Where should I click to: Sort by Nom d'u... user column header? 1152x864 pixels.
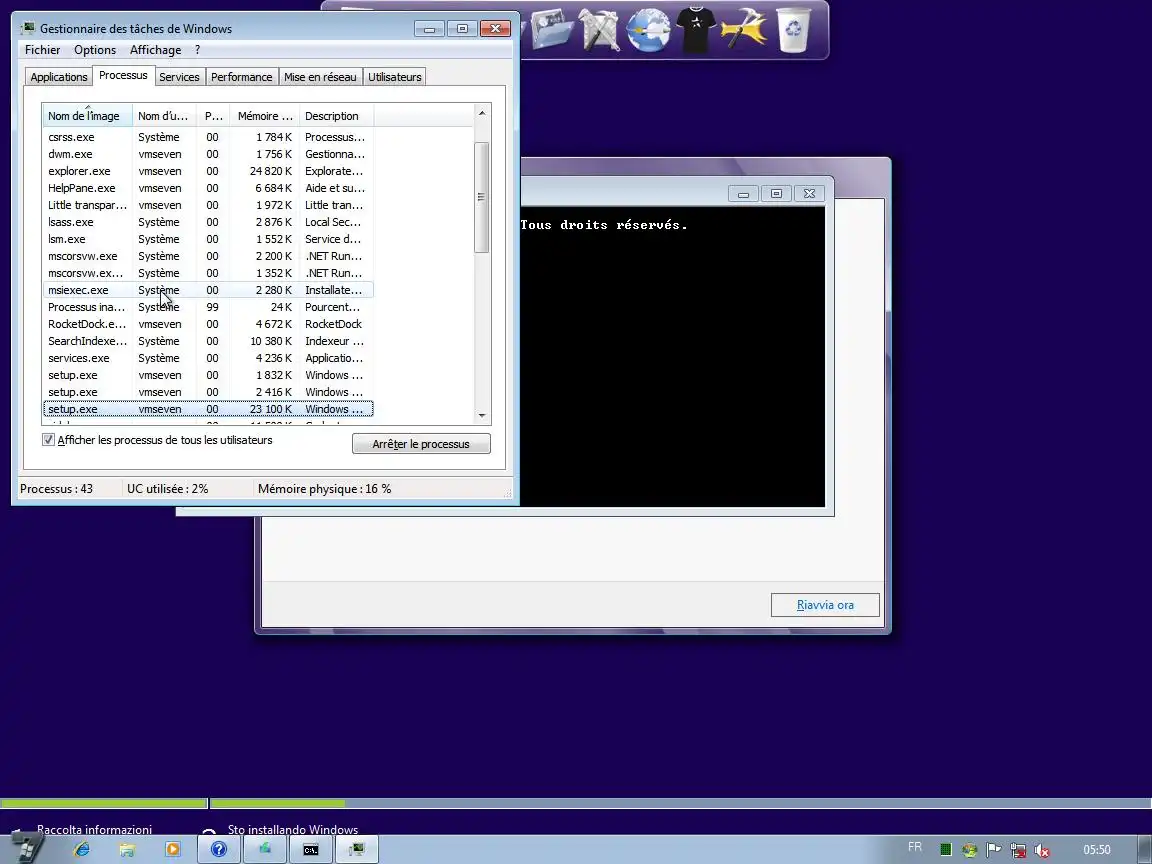click(x=165, y=116)
